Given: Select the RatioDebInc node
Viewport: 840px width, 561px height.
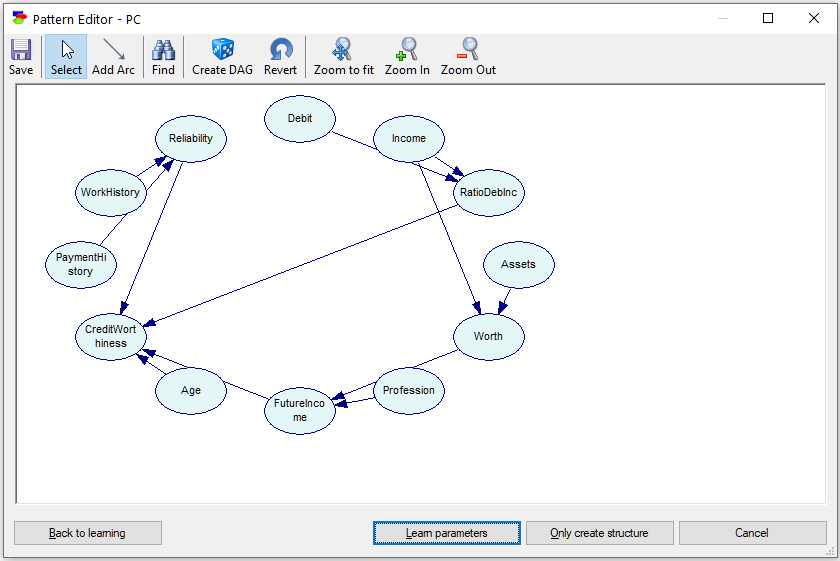Looking at the screenshot, I should [x=489, y=193].
